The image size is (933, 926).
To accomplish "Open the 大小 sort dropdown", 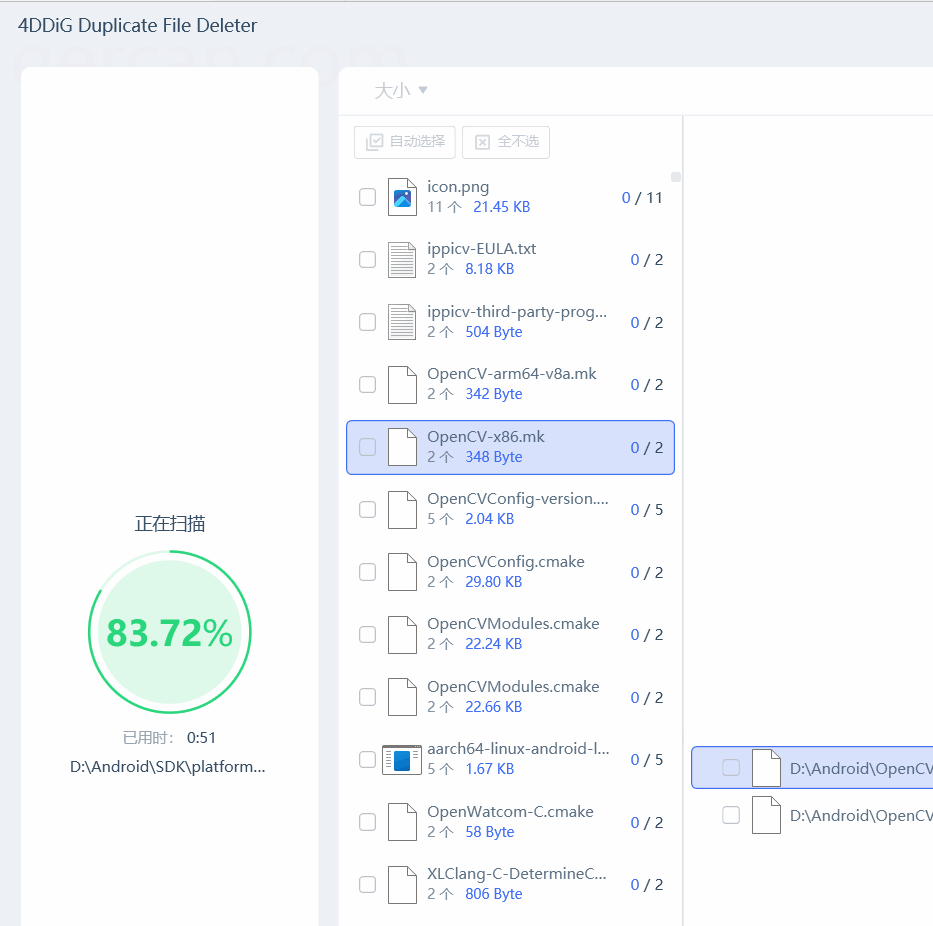I will 400,90.
